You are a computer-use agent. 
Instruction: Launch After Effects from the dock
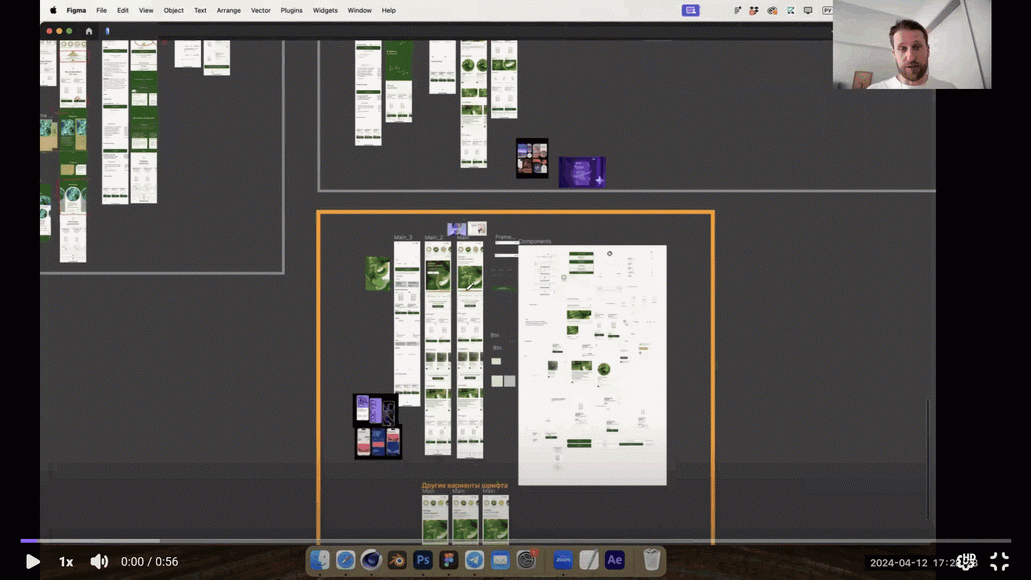tap(615, 560)
